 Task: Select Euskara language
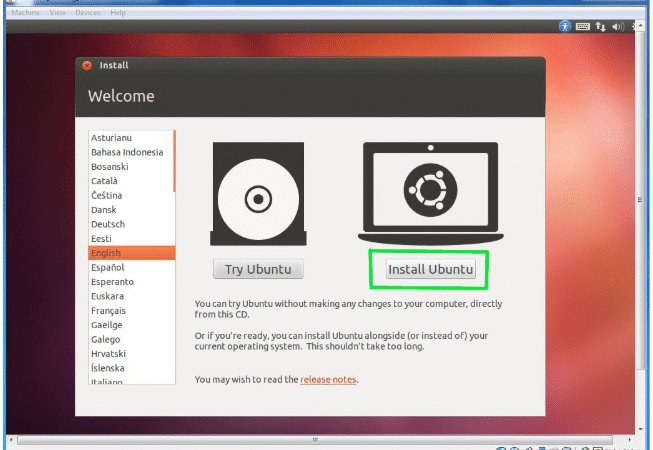pyautogui.click(x=131, y=296)
